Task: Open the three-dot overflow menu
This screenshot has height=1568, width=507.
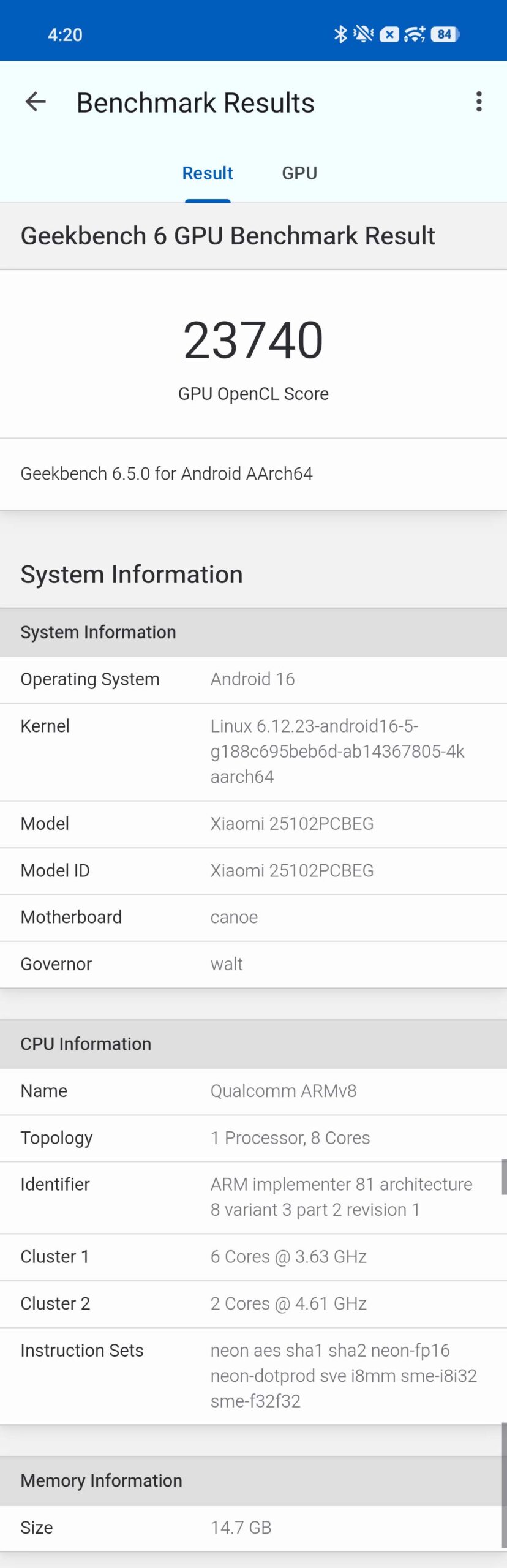Action: [479, 102]
